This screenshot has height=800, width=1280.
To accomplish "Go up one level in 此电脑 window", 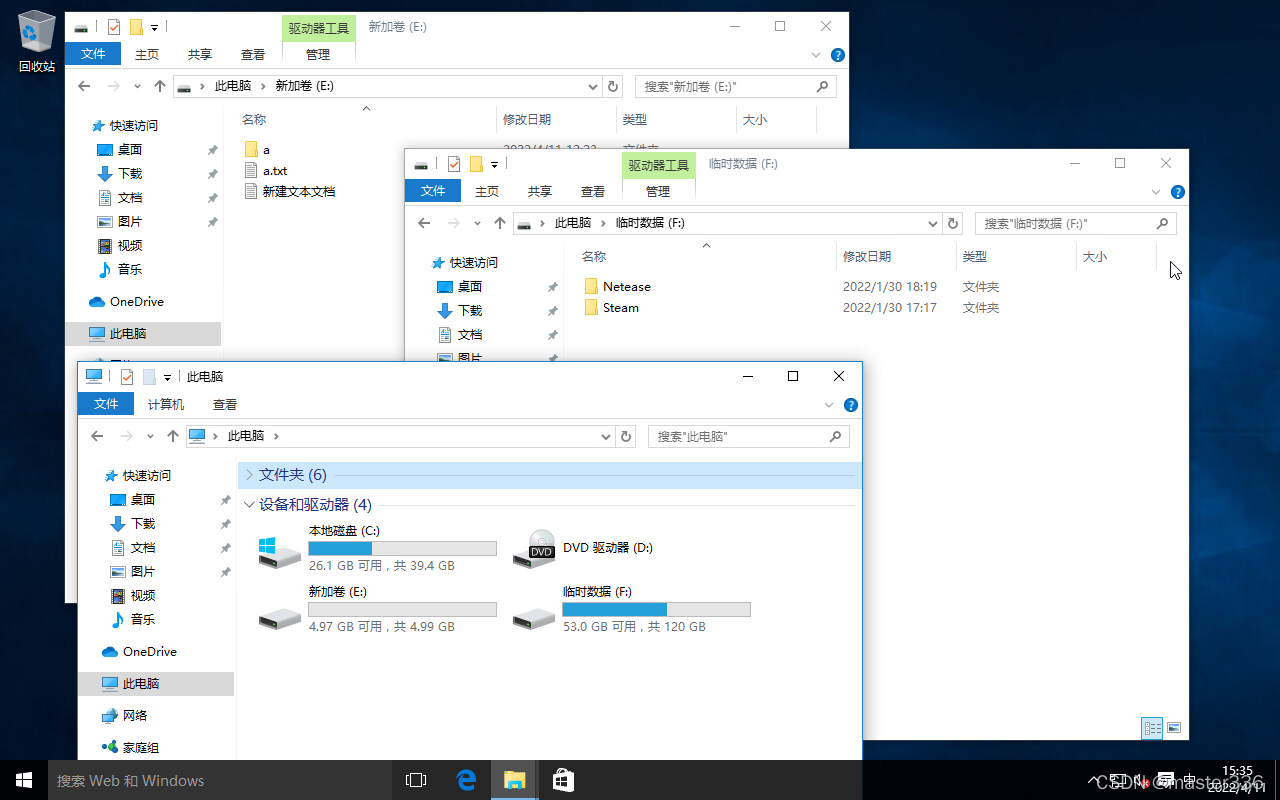I will click(173, 436).
